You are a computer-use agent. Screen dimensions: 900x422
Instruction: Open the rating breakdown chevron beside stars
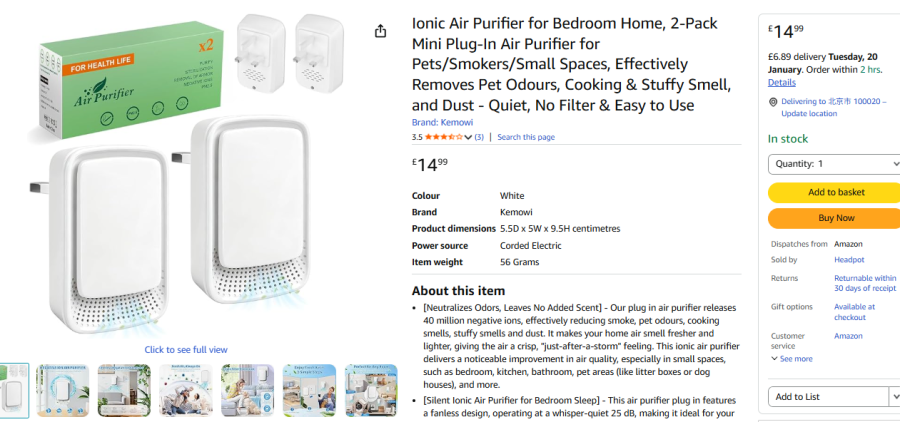coord(468,137)
